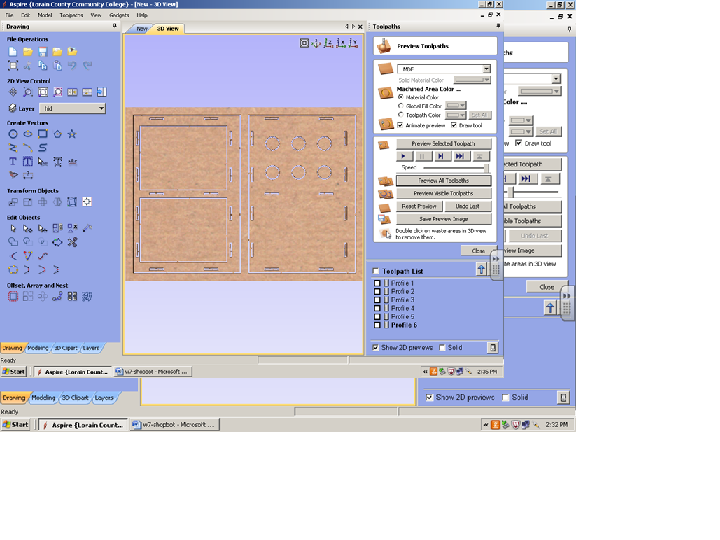Select the Material Color radio button
This screenshot has height=540, width=720.
pyautogui.click(x=401, y=97)
